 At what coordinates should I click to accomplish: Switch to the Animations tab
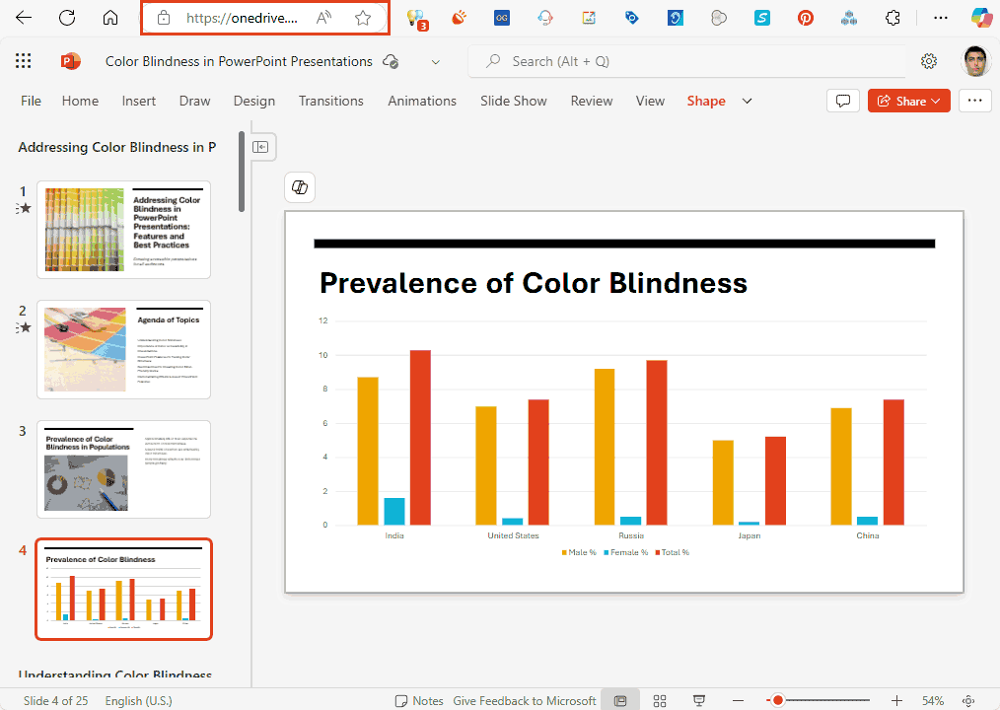pyautogui.click(x=422, y=101)
